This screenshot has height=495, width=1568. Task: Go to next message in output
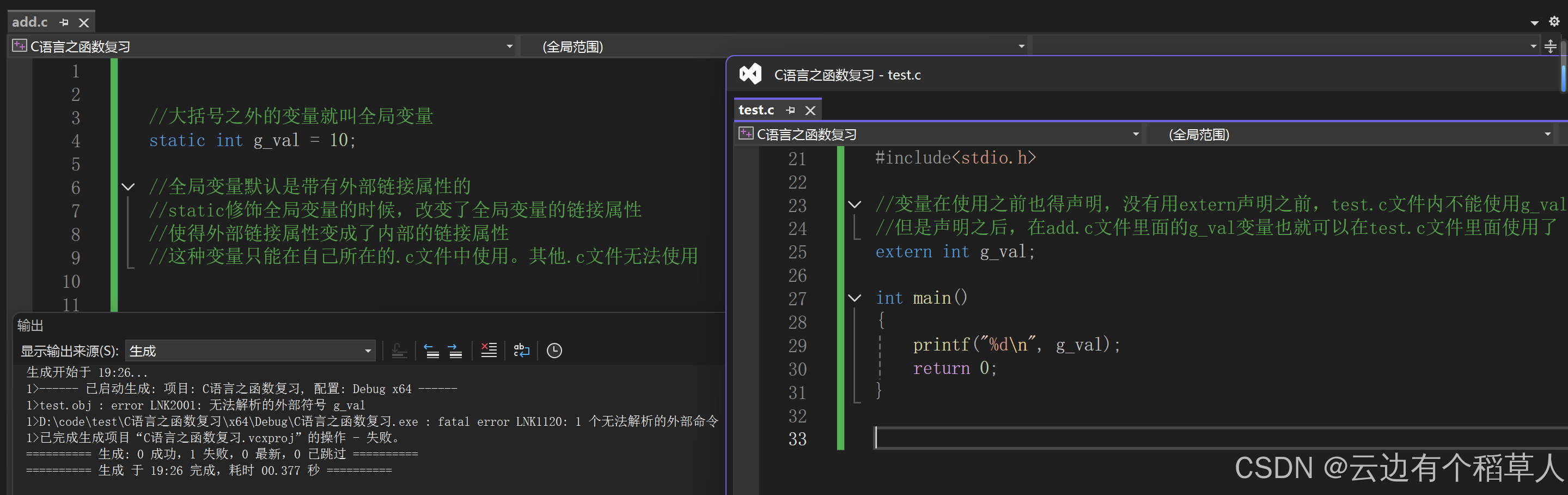(x=455, y=351)
